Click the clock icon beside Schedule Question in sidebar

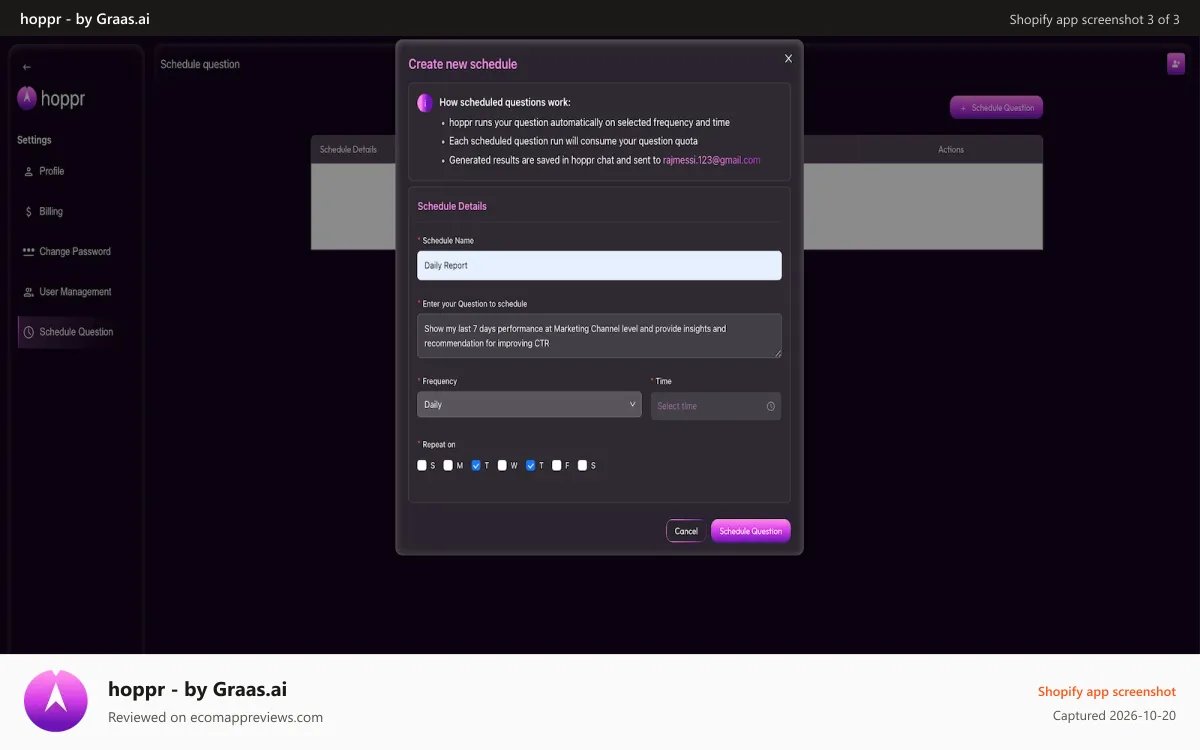tap(29, 332)
